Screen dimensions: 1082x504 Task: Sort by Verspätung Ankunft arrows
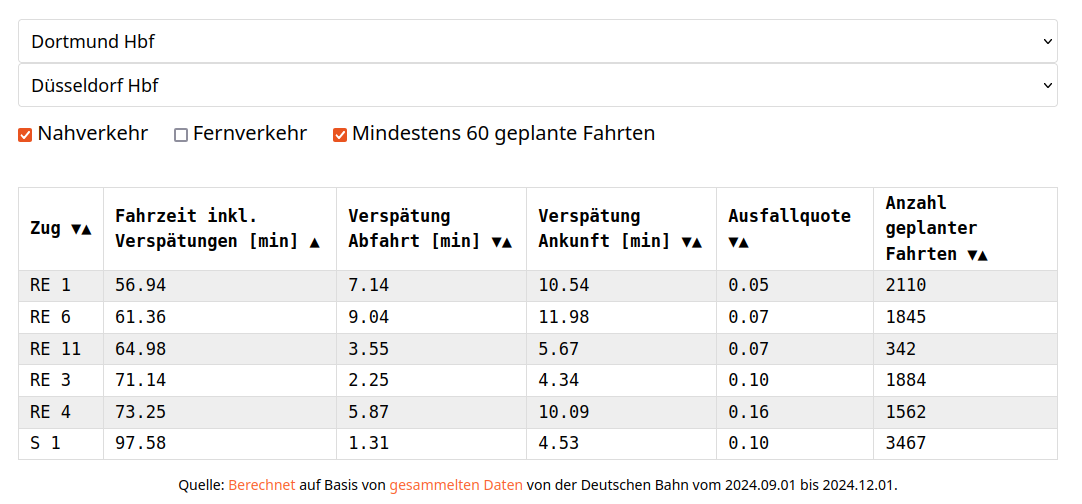692,242
